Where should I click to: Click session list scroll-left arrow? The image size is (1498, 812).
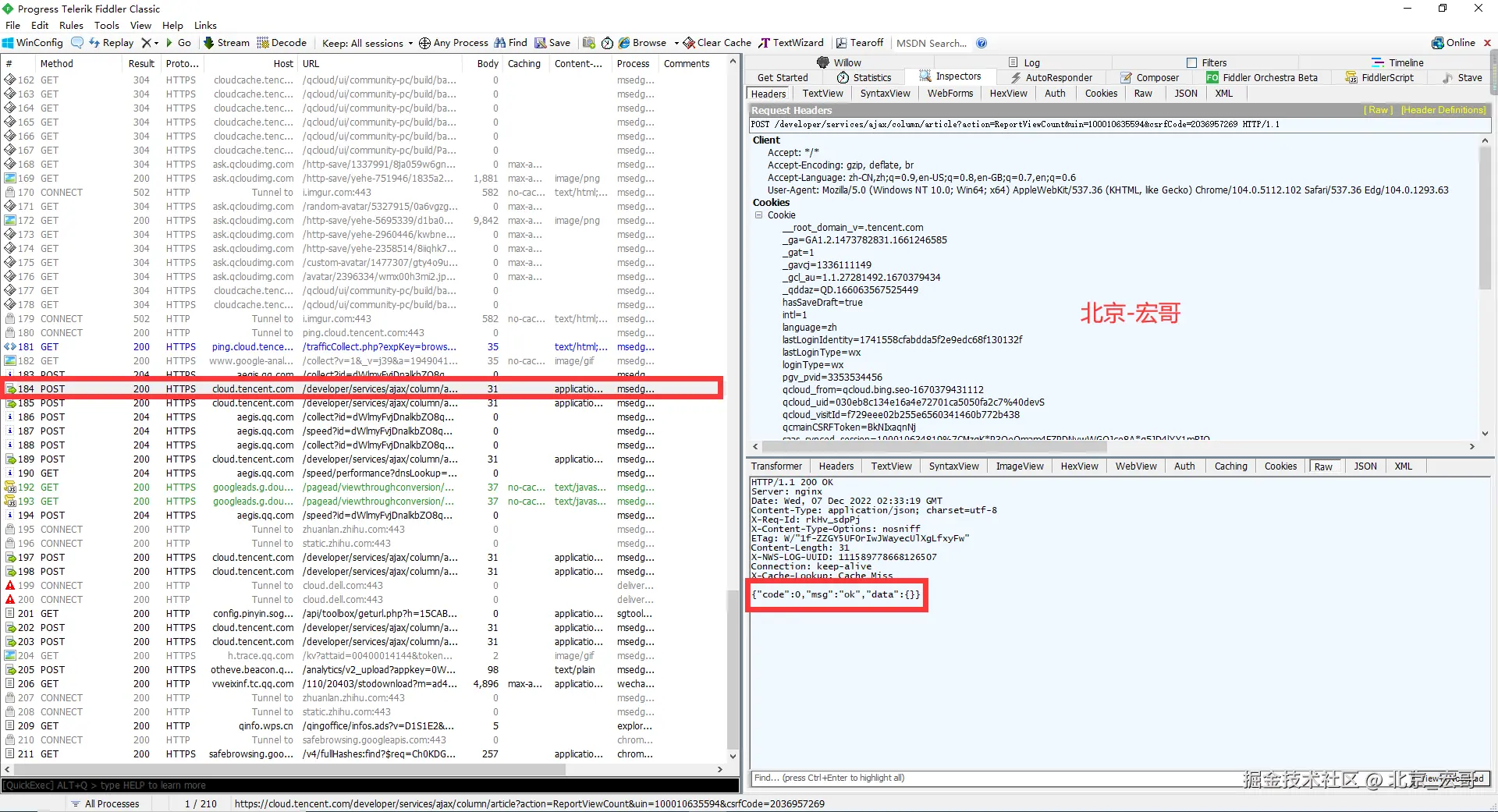point(7,769)
